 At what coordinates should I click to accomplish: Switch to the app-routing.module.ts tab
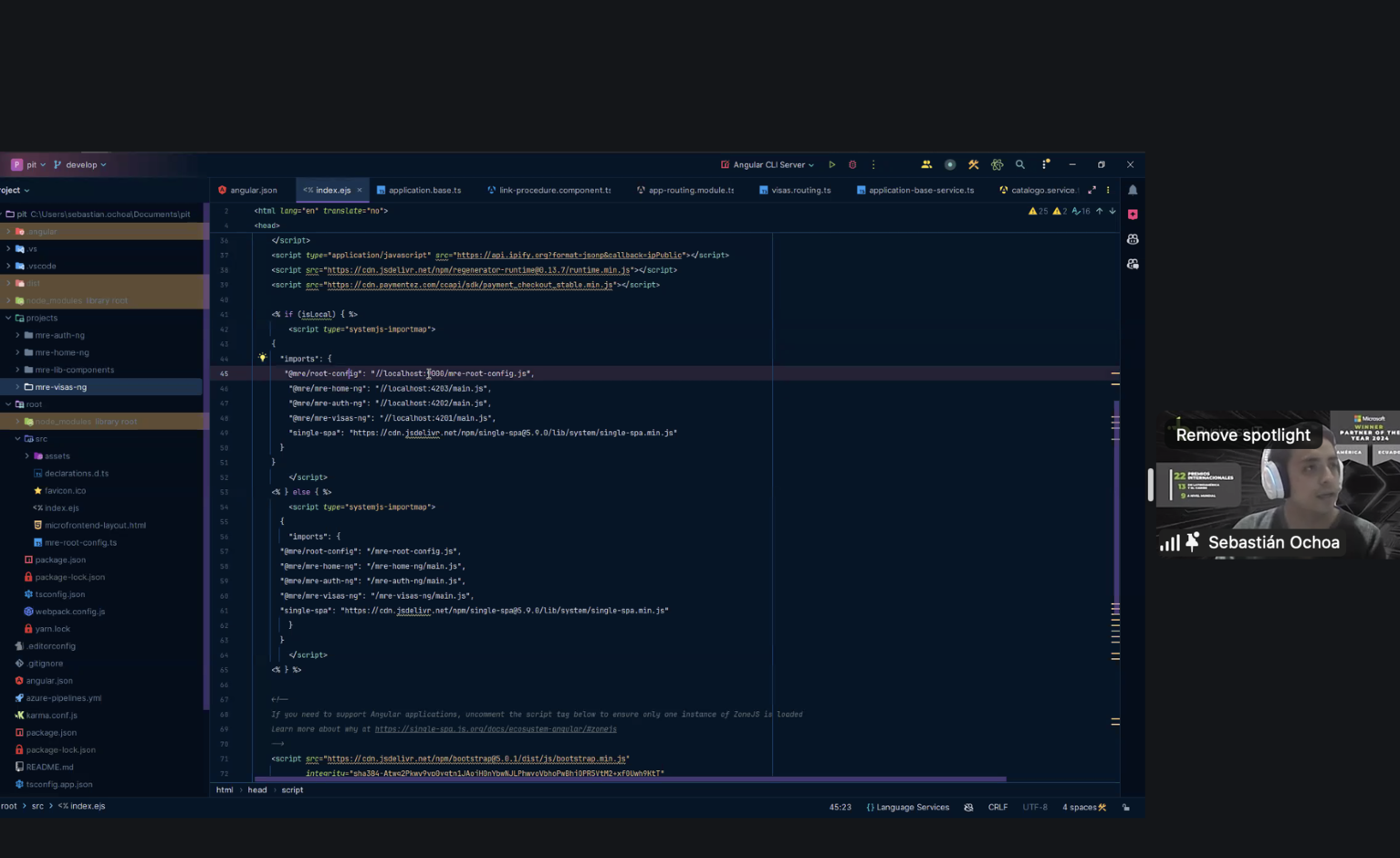(x=685, y=190)
